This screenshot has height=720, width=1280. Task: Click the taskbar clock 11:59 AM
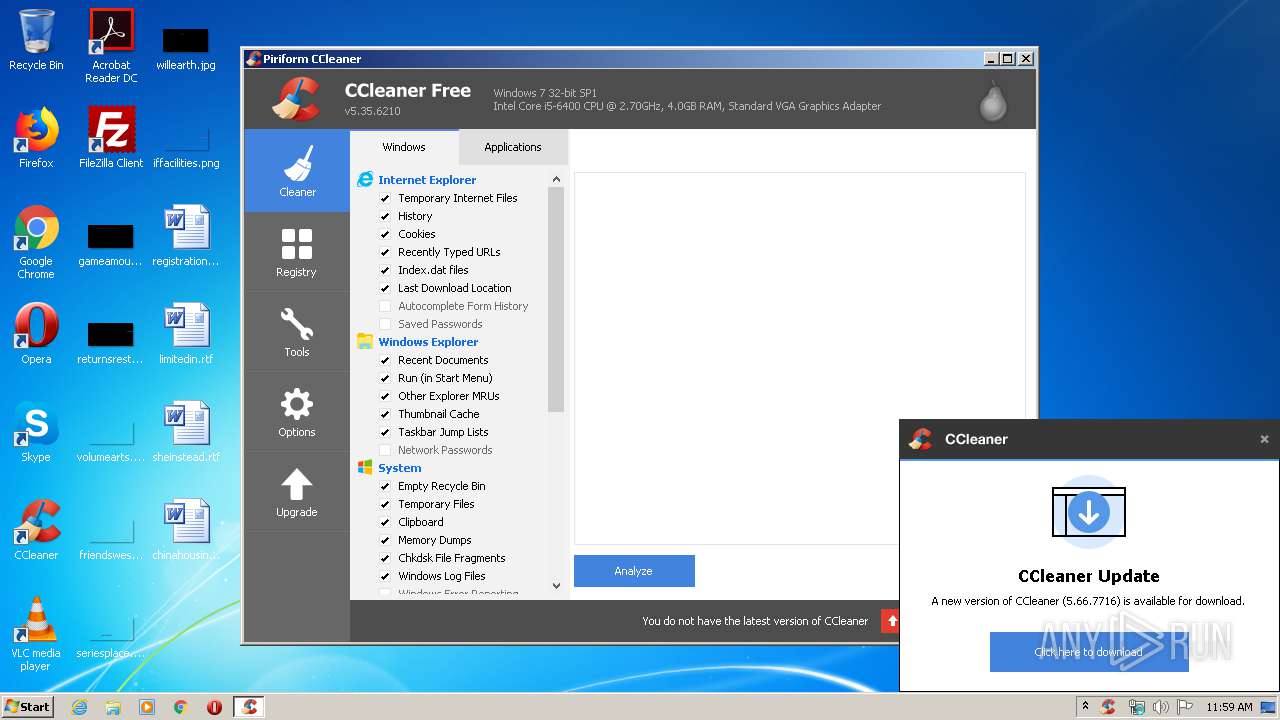(1230, 707)
